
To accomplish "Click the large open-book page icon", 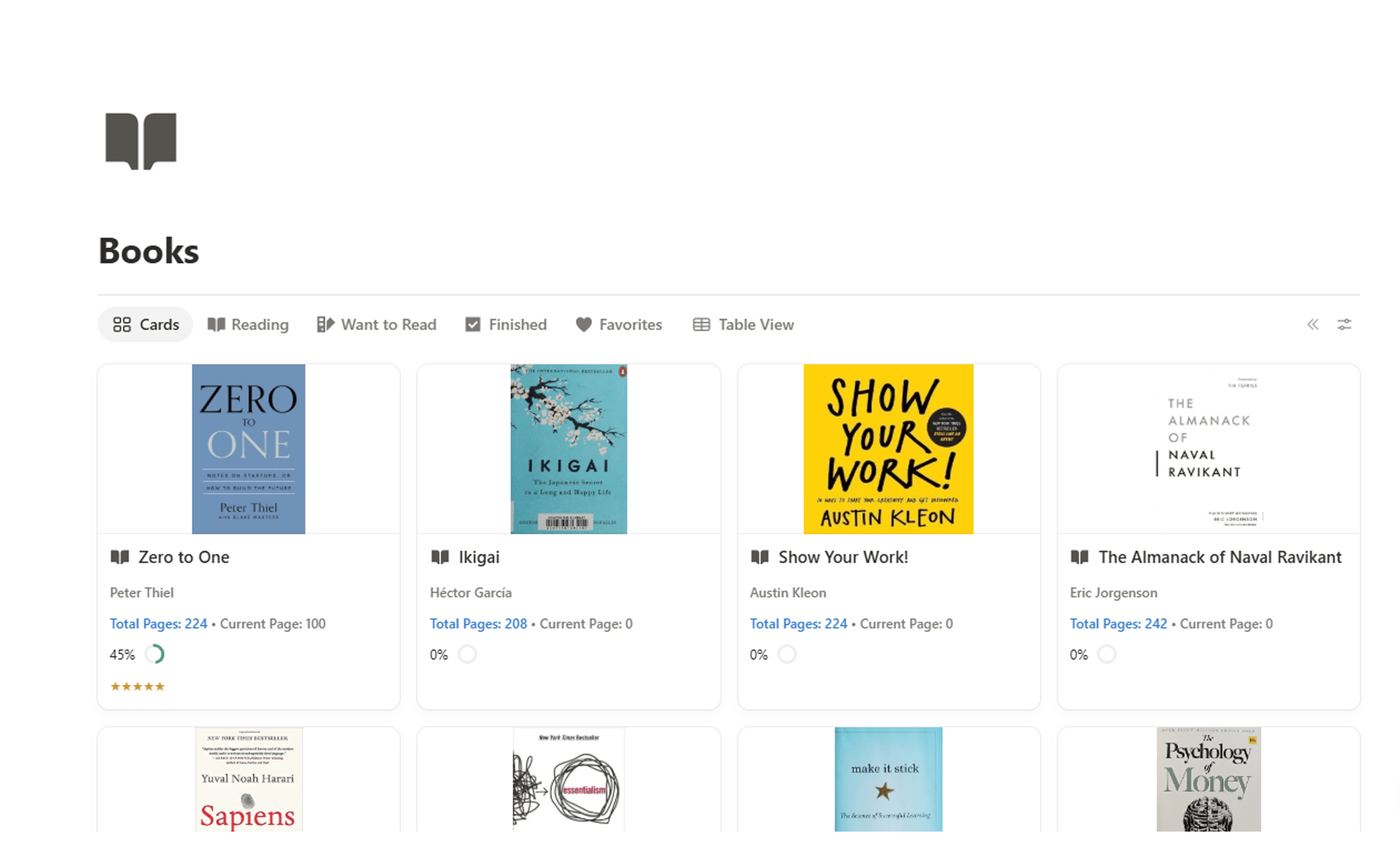I will (141, 141).
